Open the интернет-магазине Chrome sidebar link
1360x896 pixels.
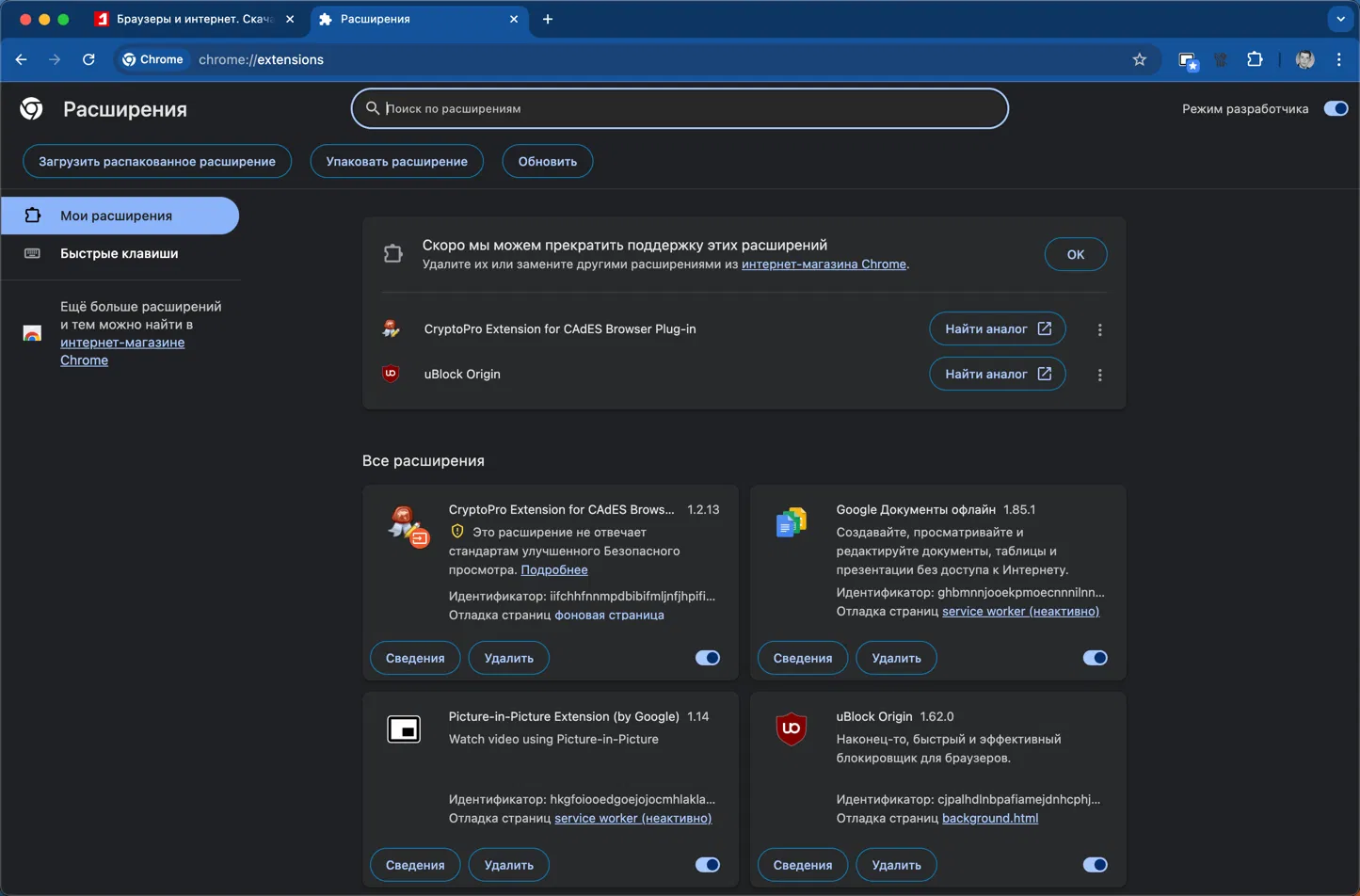(x=122, y=351)
